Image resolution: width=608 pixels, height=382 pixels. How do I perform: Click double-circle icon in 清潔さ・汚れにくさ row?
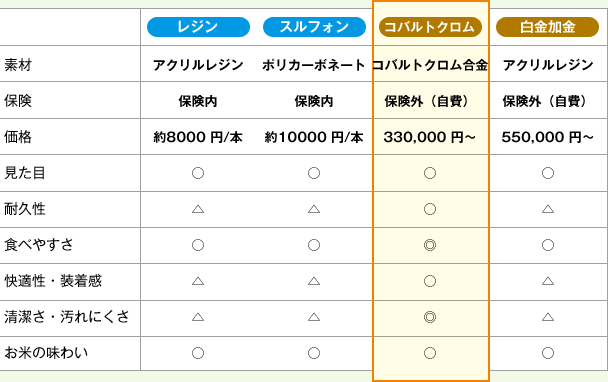pyautogui.click(x=430, y=317)
